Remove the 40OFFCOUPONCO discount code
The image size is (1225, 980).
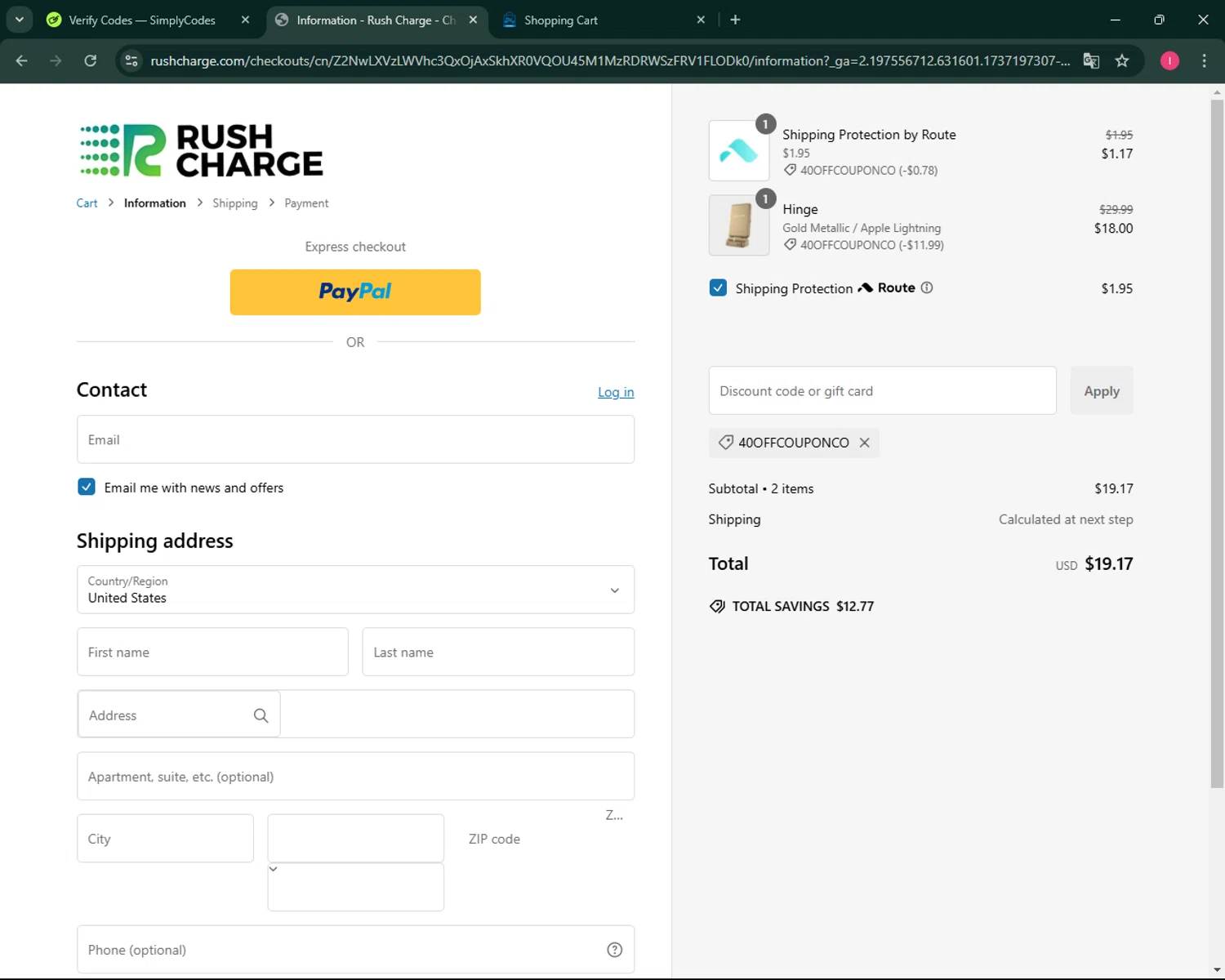point(864,443)
